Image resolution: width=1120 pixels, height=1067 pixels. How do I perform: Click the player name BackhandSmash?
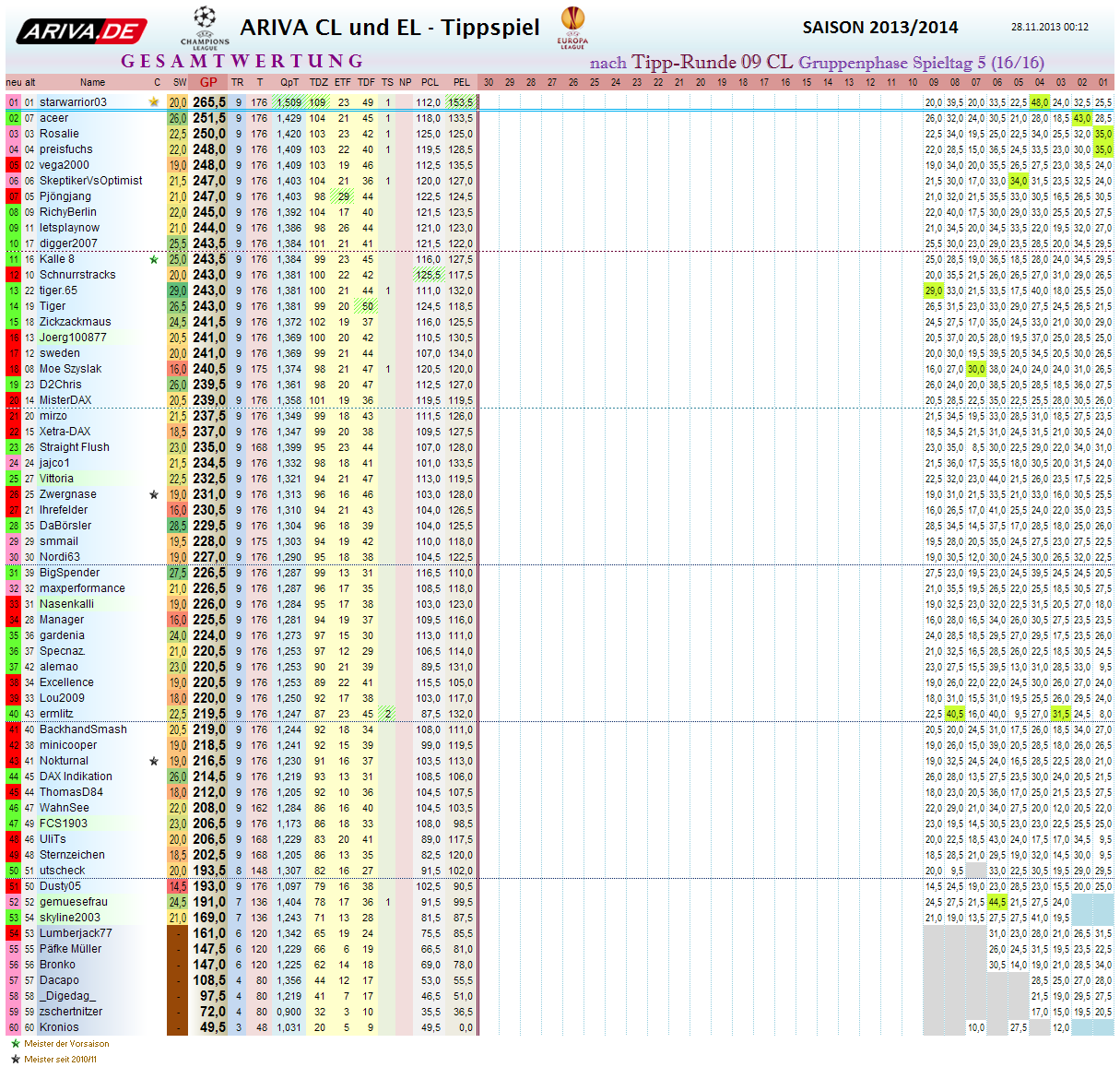tap(83, 729)
